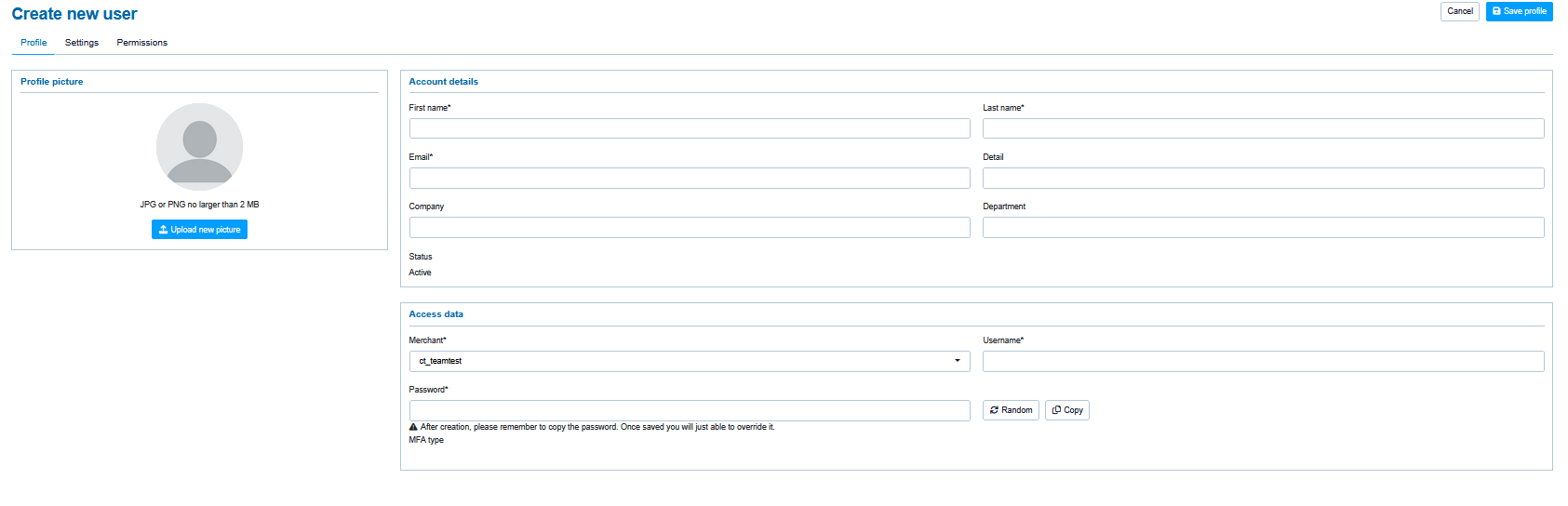Focus the Company input field
1568x506 pixels.
pos(689,227)
